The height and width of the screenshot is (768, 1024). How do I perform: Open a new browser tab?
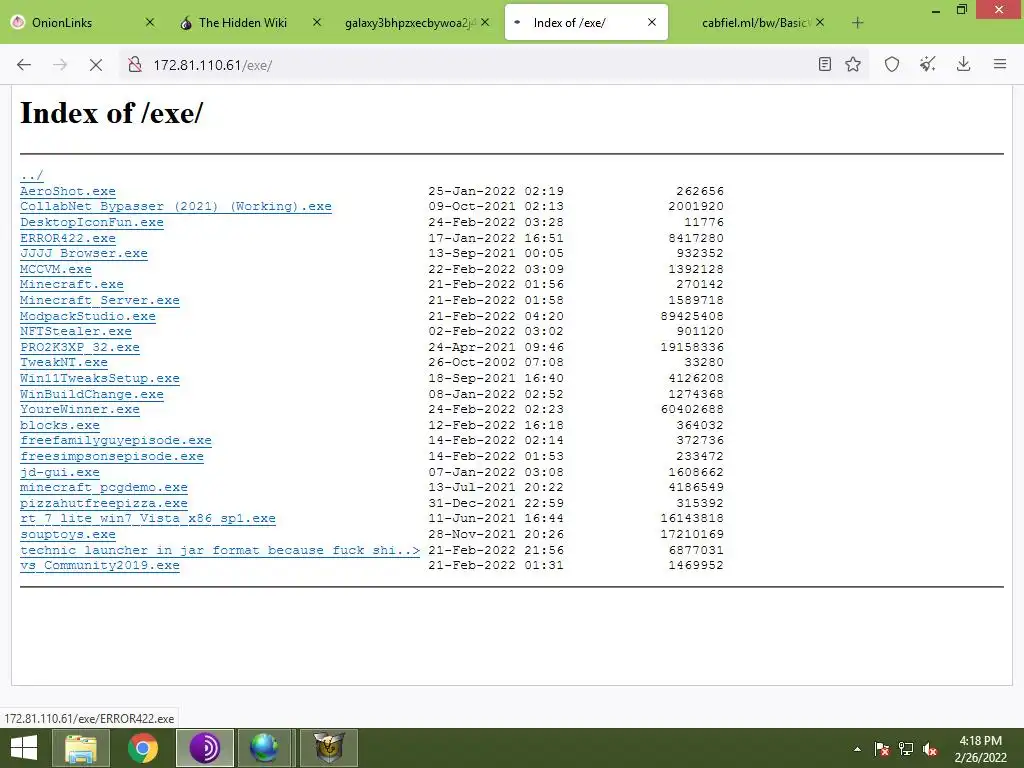click(x=857, y=23)
